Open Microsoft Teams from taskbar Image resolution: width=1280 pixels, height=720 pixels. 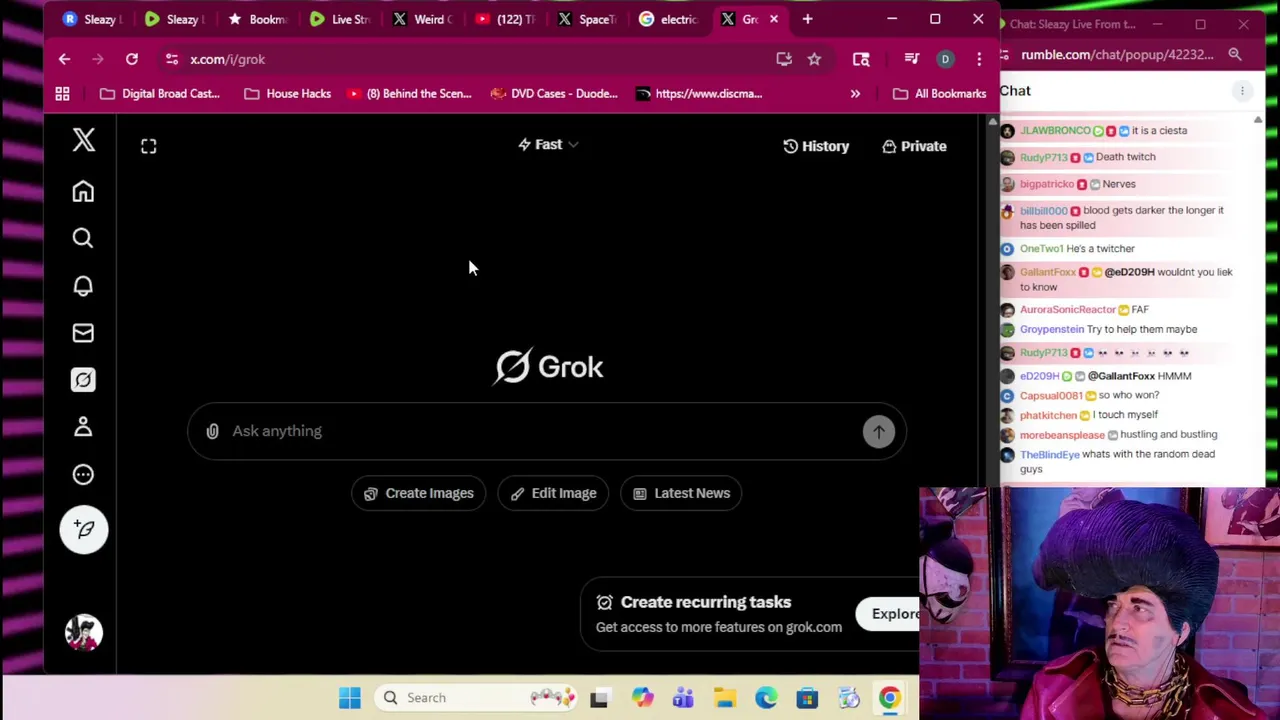point(683,698)
